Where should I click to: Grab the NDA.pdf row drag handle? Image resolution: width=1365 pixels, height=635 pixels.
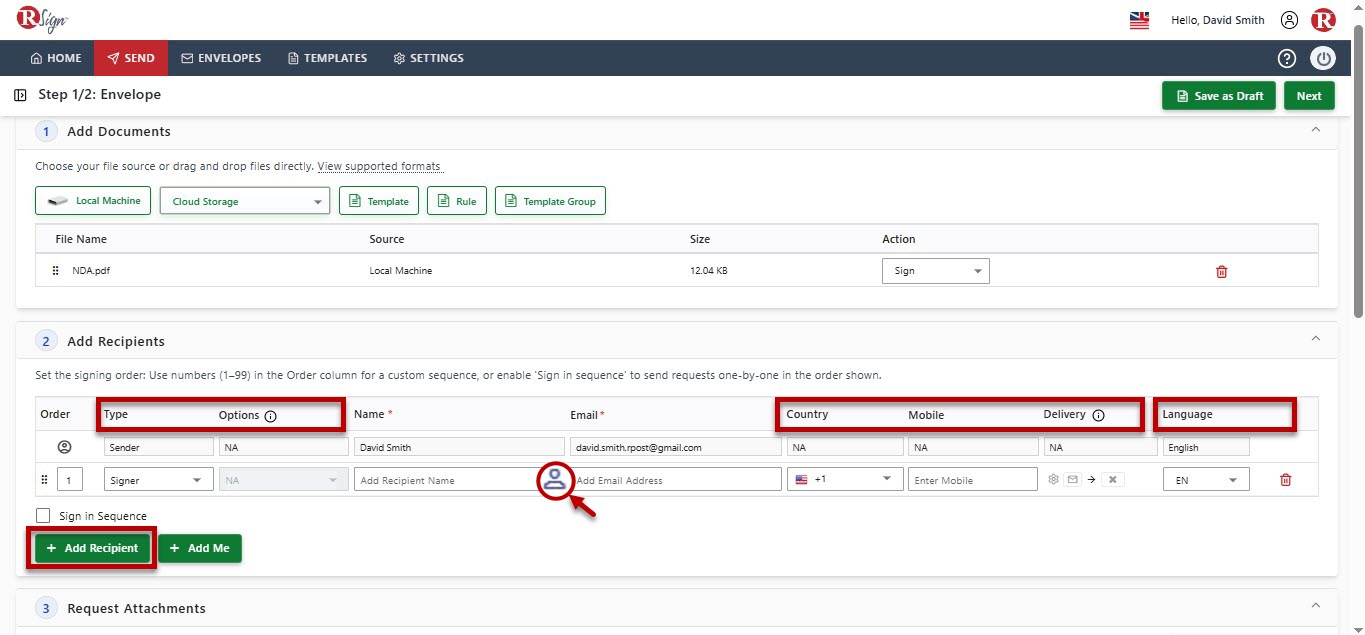point(56,270)
